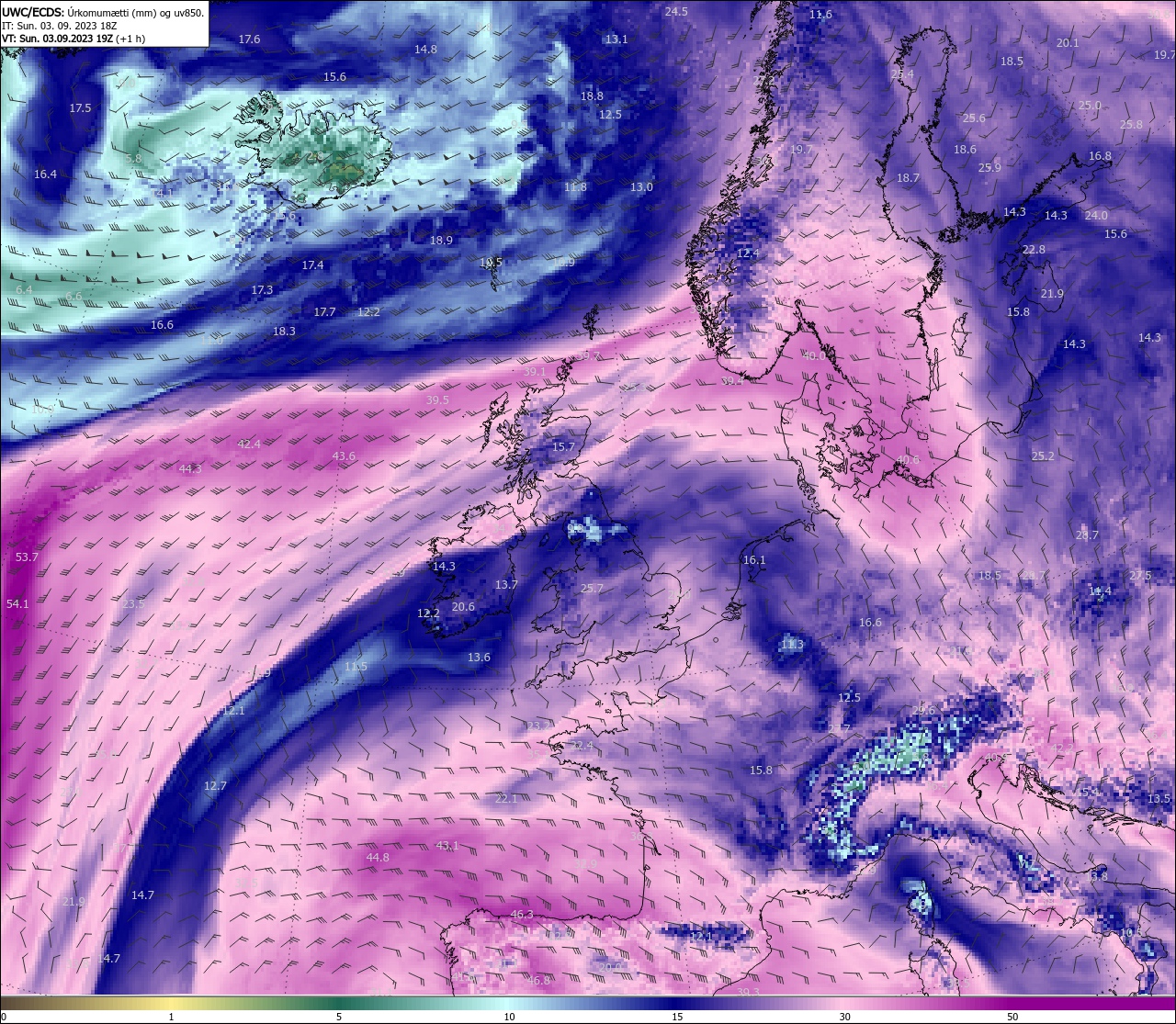Click the 18.8 value east of Iceland
1176x1024 pixels.
592,96
